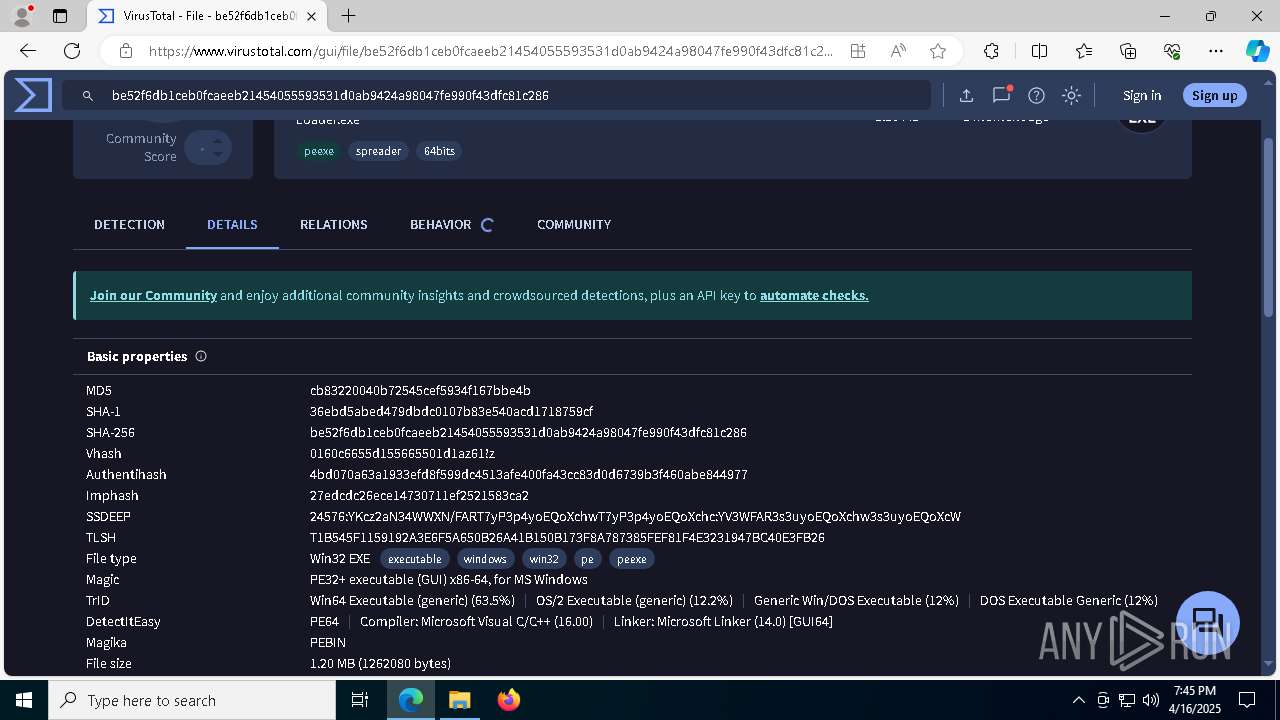Open the volume control tray icon
The height and width of the screenshot is (720, 1280).
pos(1151,700)
